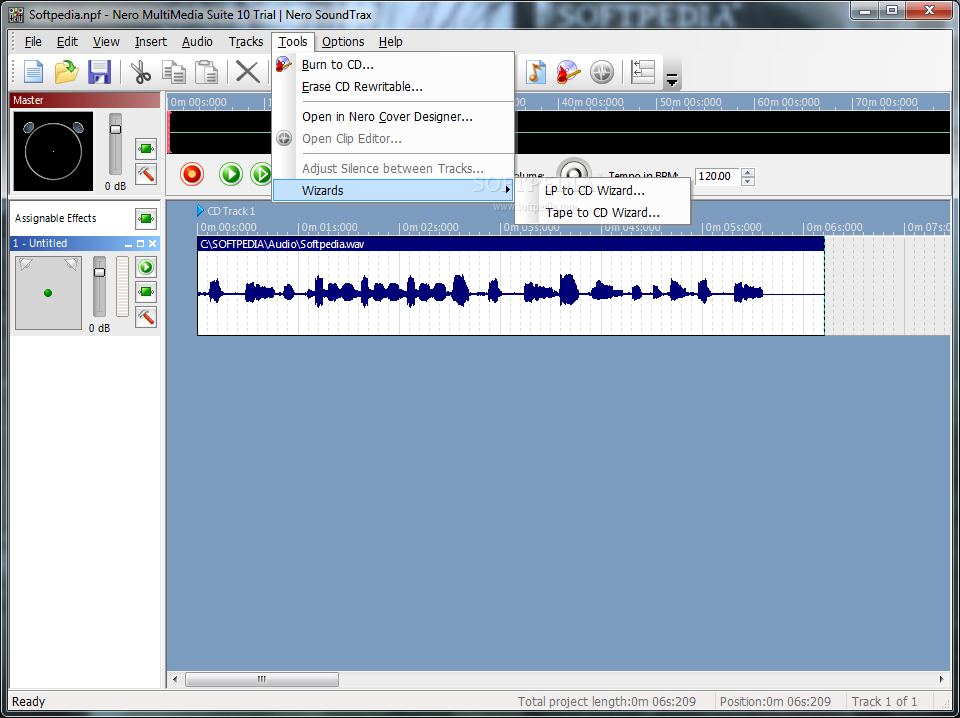Click the 40m 00s:000 overview ruler mark
960x718 pixels.
tap(591, 102)
